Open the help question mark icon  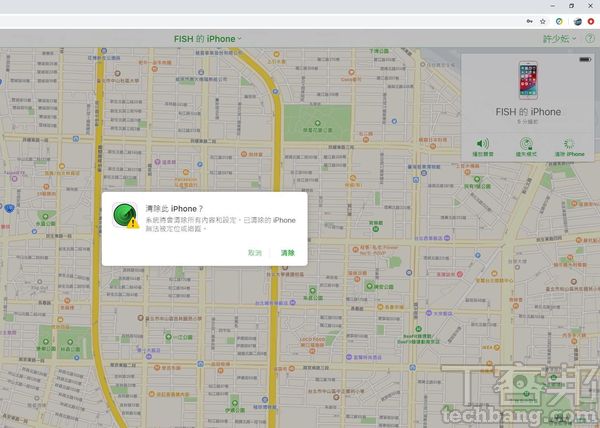[x=590, y=39]
